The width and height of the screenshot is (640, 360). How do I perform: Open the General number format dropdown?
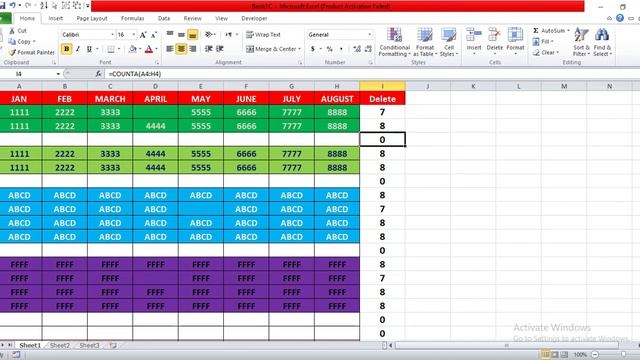tap(369, 35)
